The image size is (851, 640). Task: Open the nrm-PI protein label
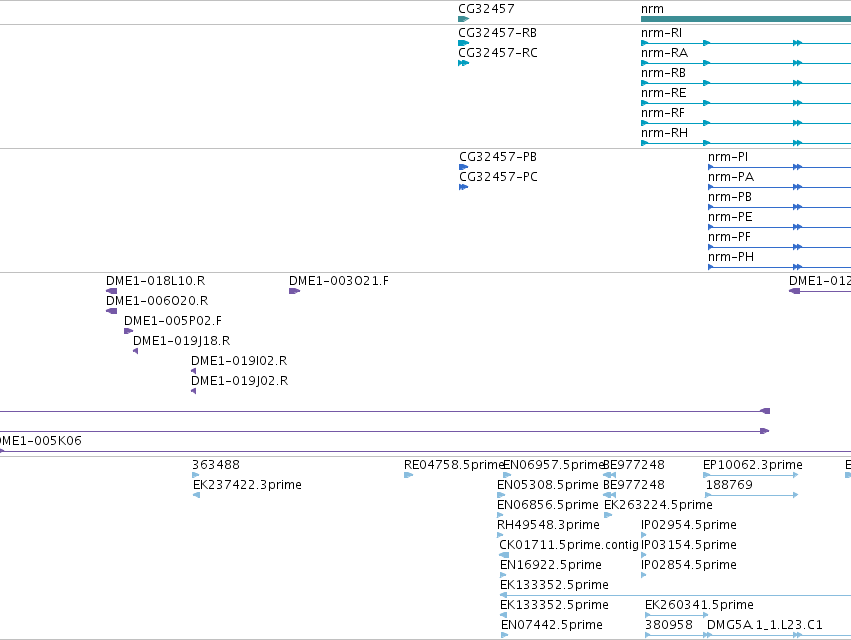pyautogui.click(x=728, y=157)
